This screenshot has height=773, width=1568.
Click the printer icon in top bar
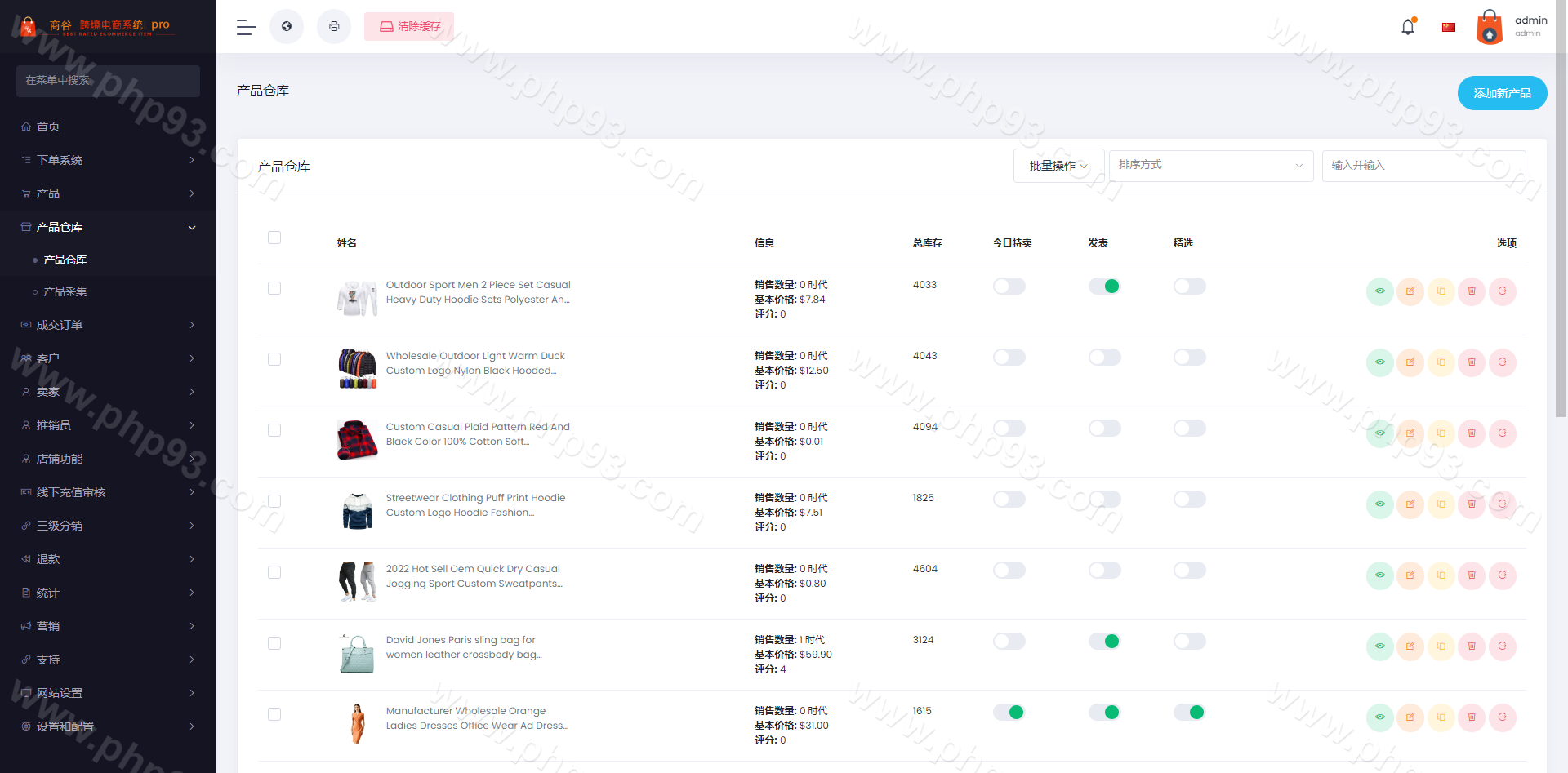(334, 27)
